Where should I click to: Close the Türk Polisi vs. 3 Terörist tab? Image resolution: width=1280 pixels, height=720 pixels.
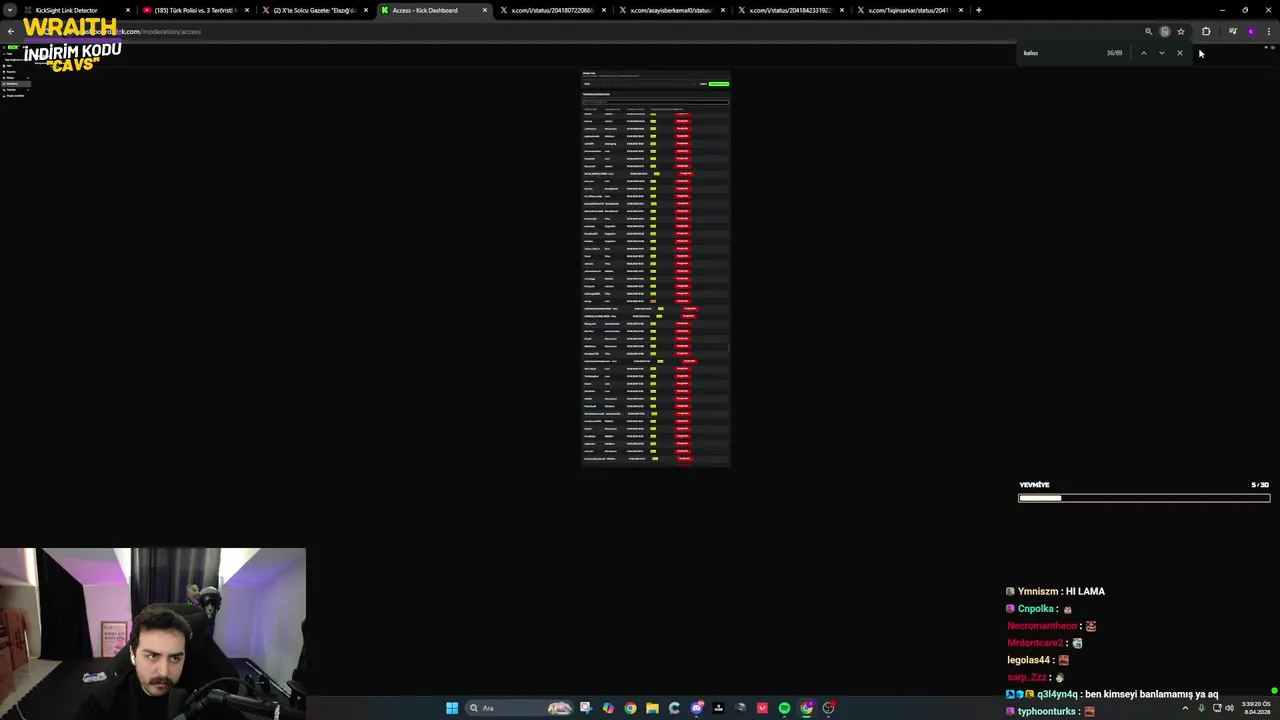coord(247,10)
